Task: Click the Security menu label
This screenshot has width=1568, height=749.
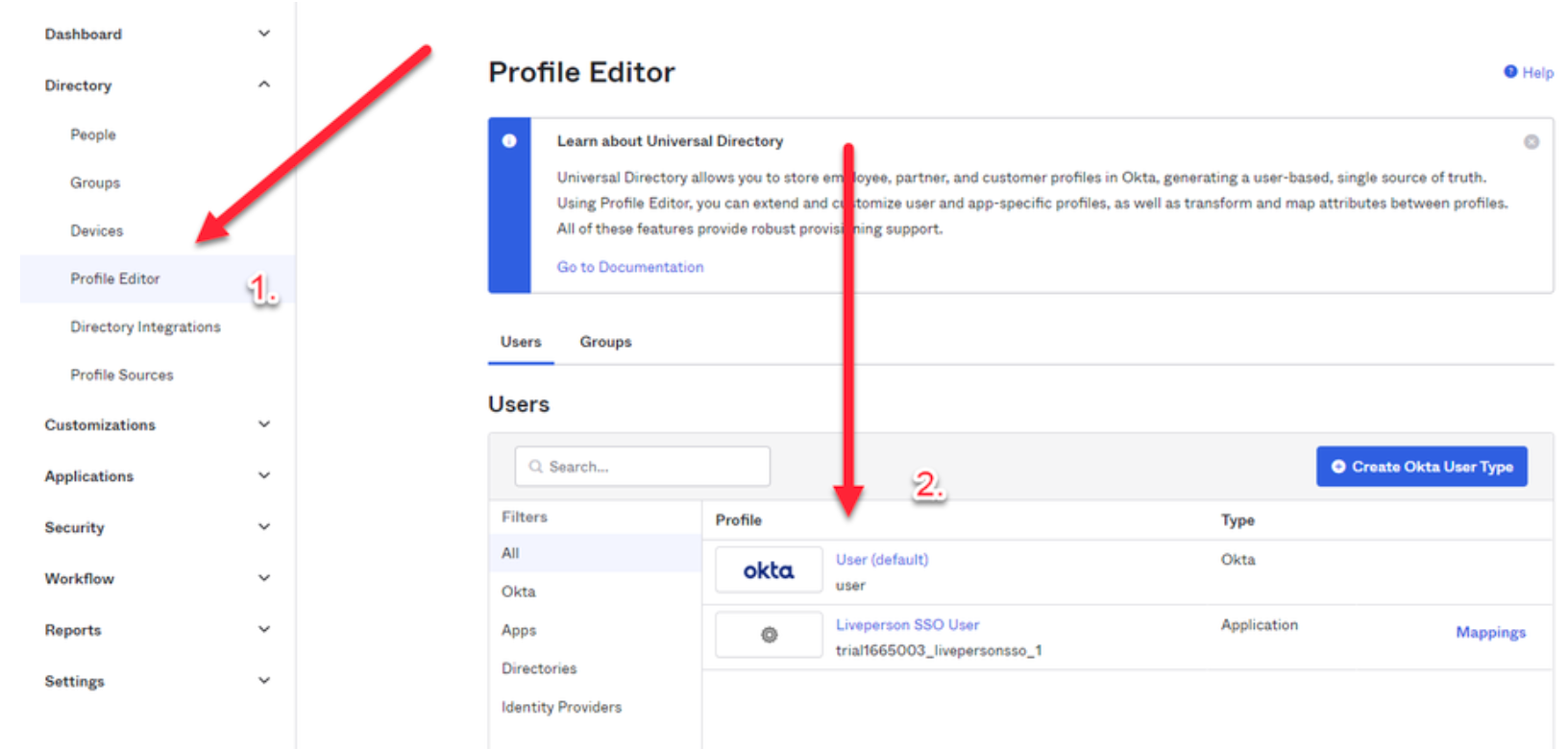Action: tap(74, 527)
